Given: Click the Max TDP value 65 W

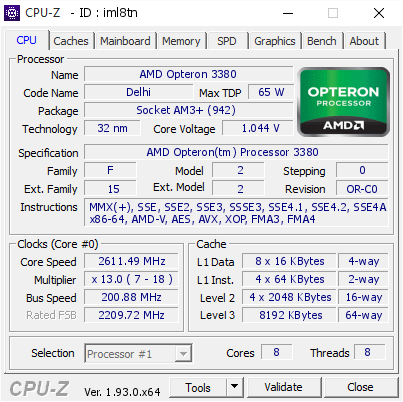Looking at the screenshot, I should coord(271,92).
